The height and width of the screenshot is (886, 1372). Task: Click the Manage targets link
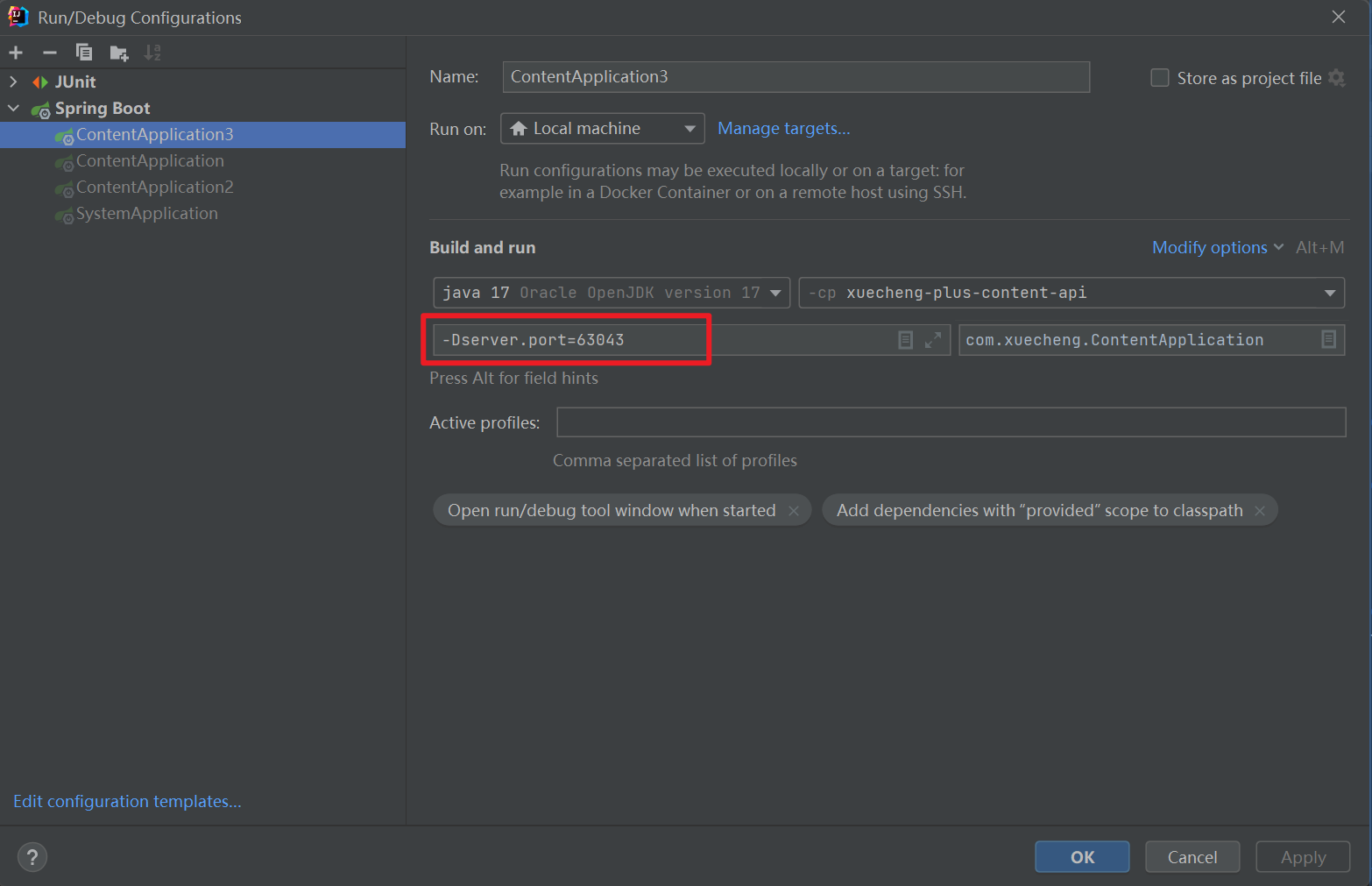tap(784, 129)
